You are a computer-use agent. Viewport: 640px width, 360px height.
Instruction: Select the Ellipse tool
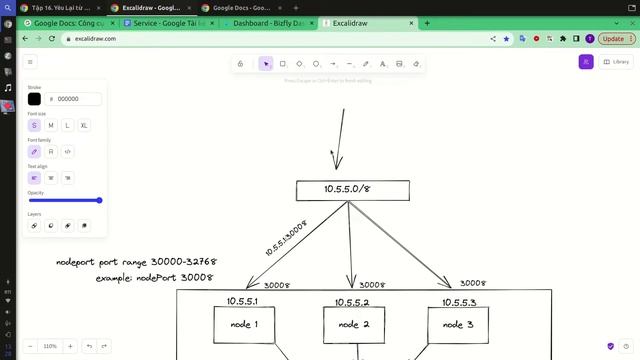(316, 64)
